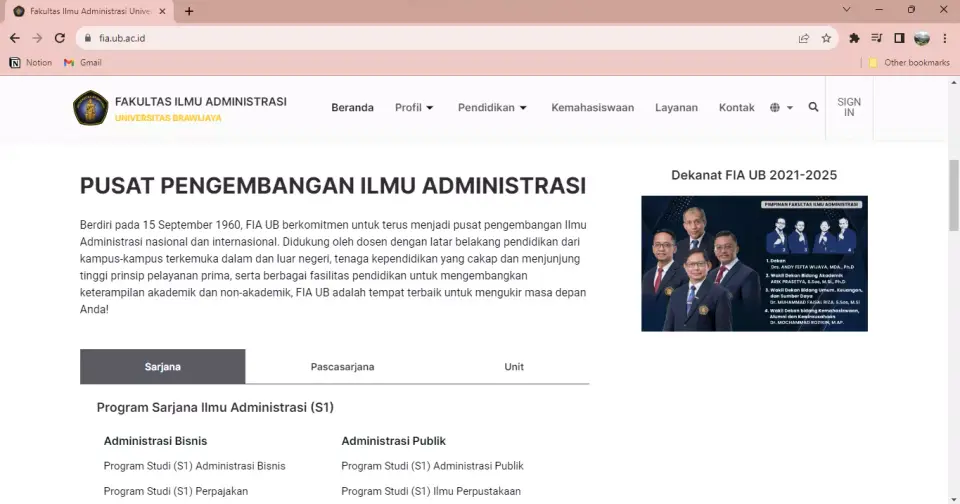
Task: Open the globe language selector
Action: [781, 107]
